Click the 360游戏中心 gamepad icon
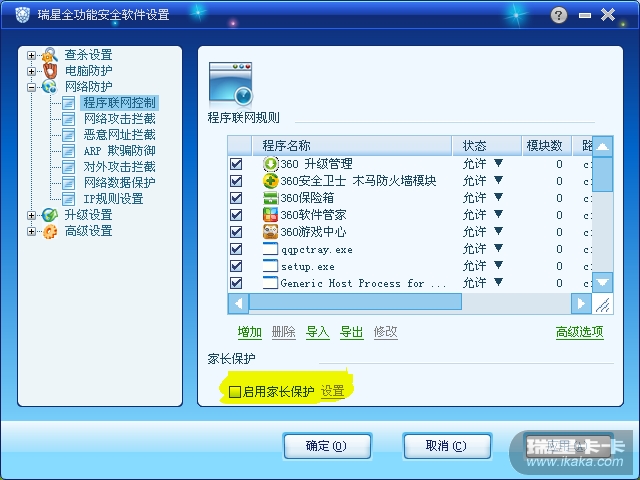The height and width of the screenshot is (480, 640). 270,232
